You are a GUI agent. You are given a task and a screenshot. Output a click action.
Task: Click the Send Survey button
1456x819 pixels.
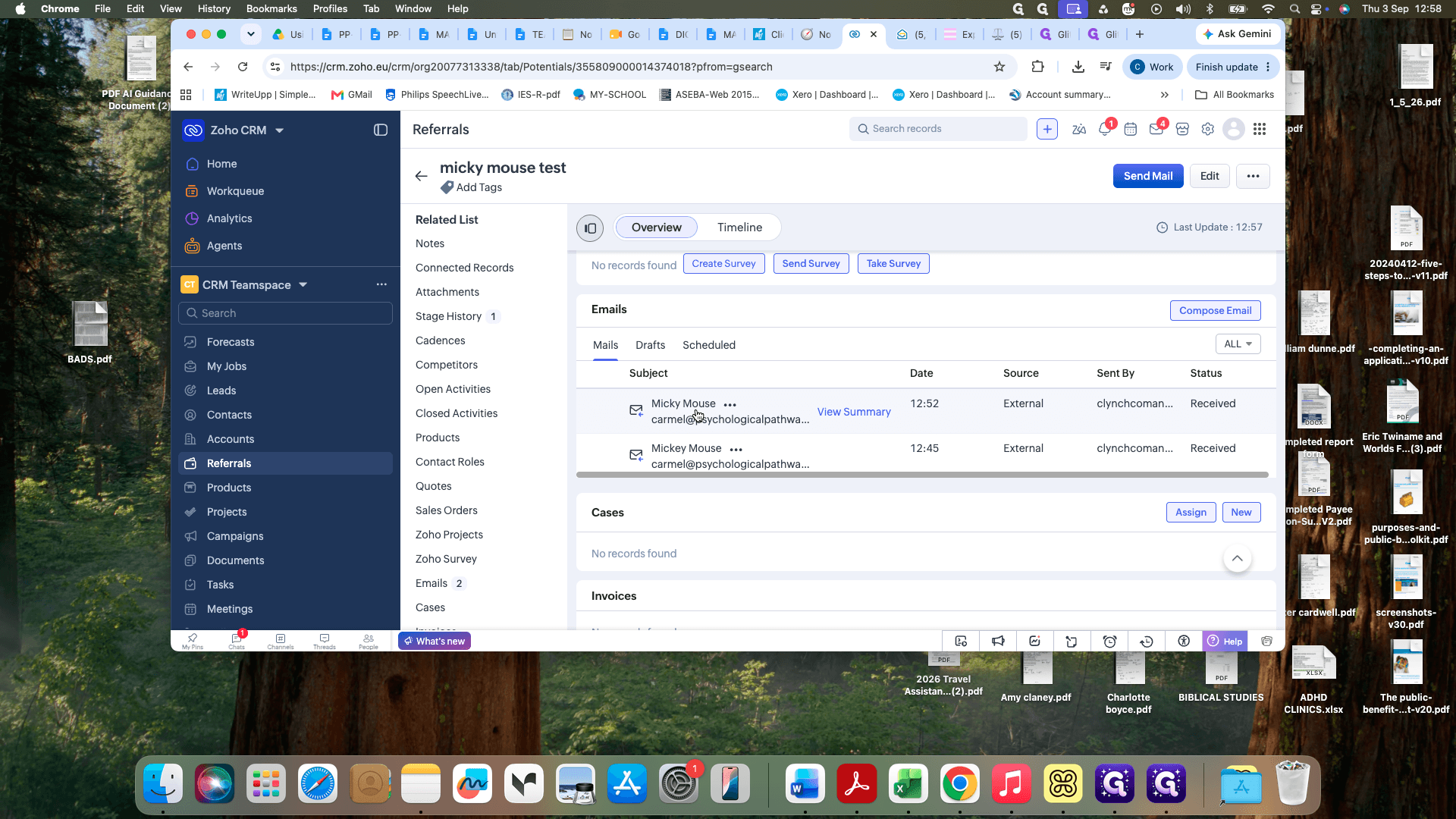click(811, 264)
